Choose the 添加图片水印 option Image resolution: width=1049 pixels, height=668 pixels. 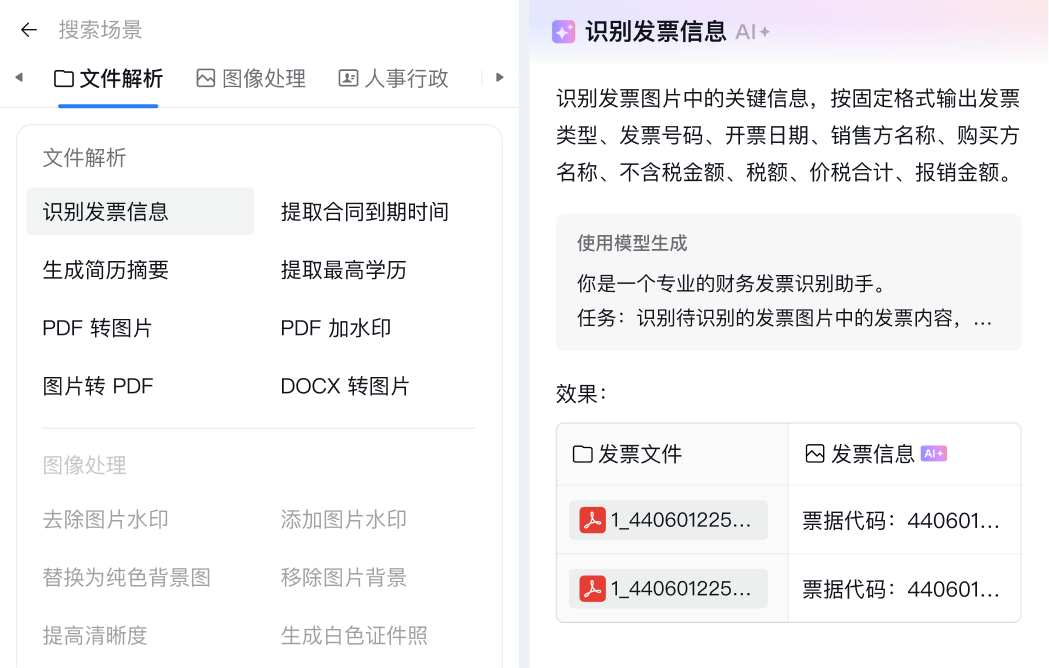[344, 519]
